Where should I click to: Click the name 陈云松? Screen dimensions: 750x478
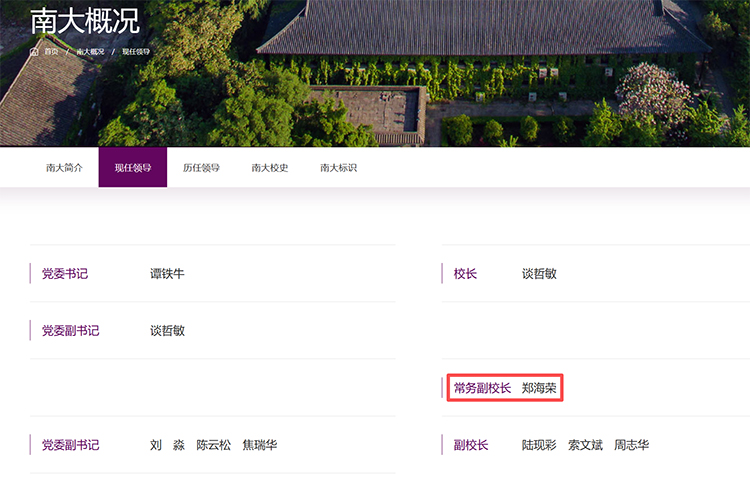coord(213,445)
